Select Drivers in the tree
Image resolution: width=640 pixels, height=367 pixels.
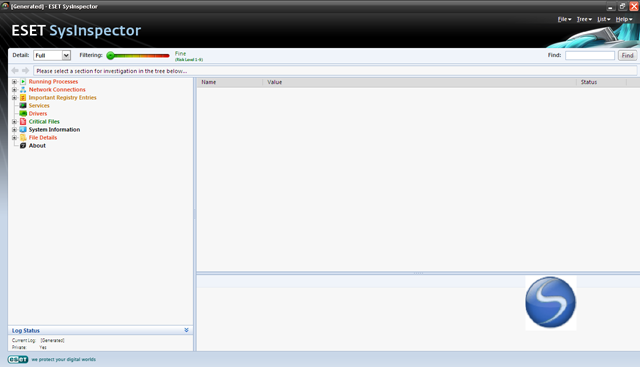tap(38, 113)
